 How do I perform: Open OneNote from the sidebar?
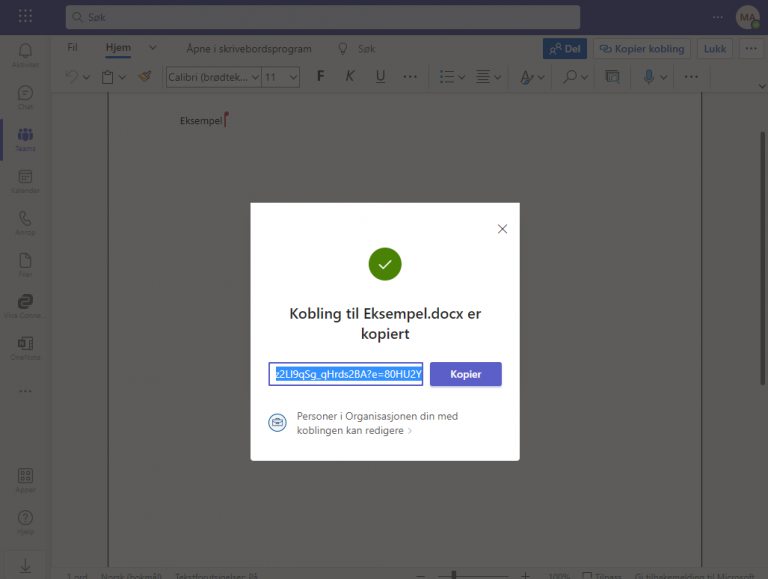25,347
